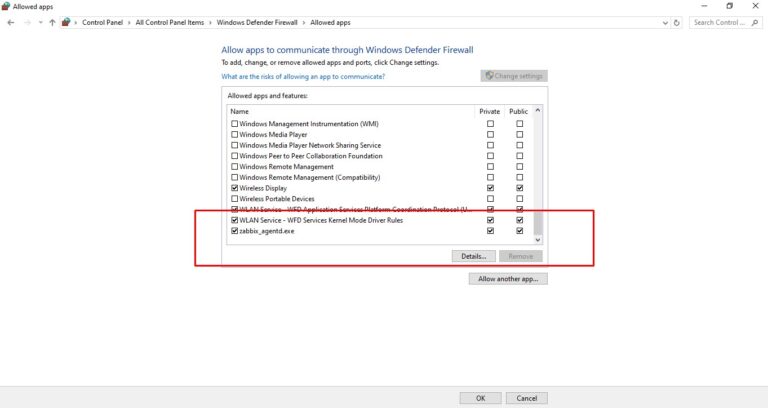Expand the address bar history dropdown
This screenshot has width=768, height=408.
pos(665,22)
